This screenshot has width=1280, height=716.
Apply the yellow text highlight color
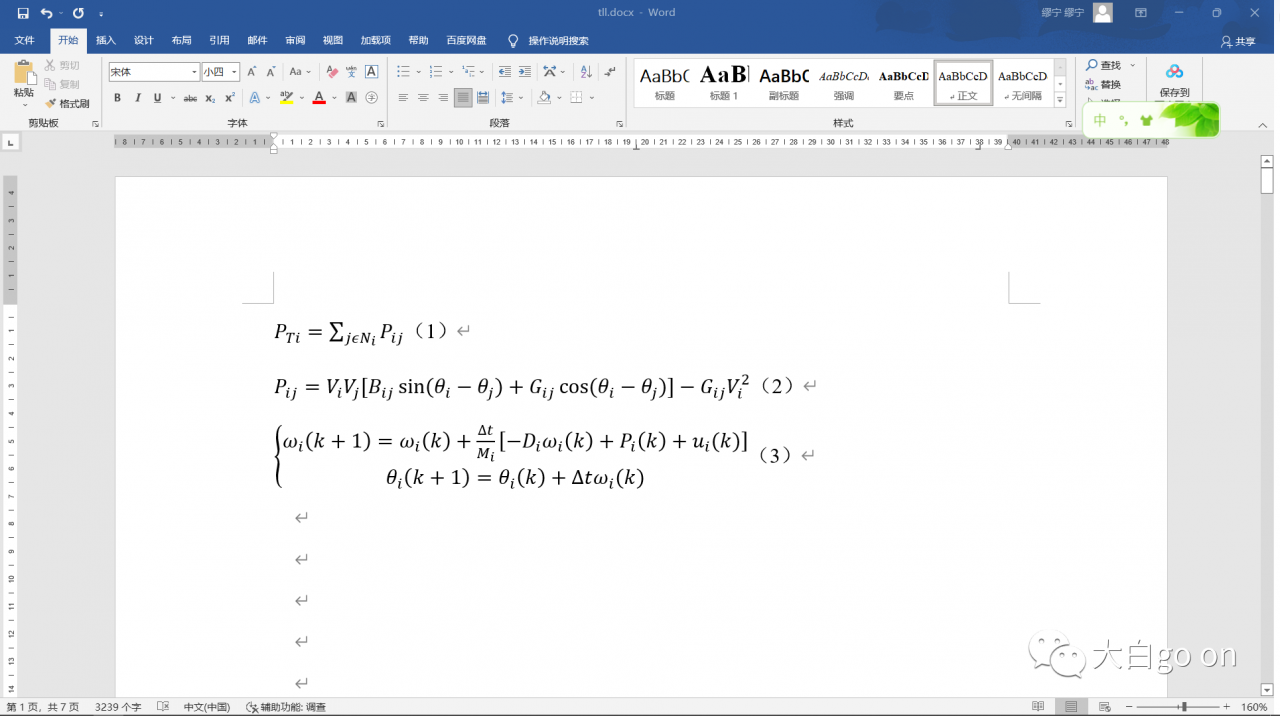pyautogui.click(x=286, y=98)
